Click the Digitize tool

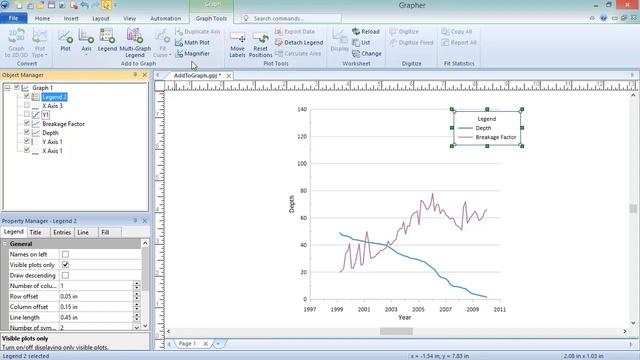[x=404, y=31]
